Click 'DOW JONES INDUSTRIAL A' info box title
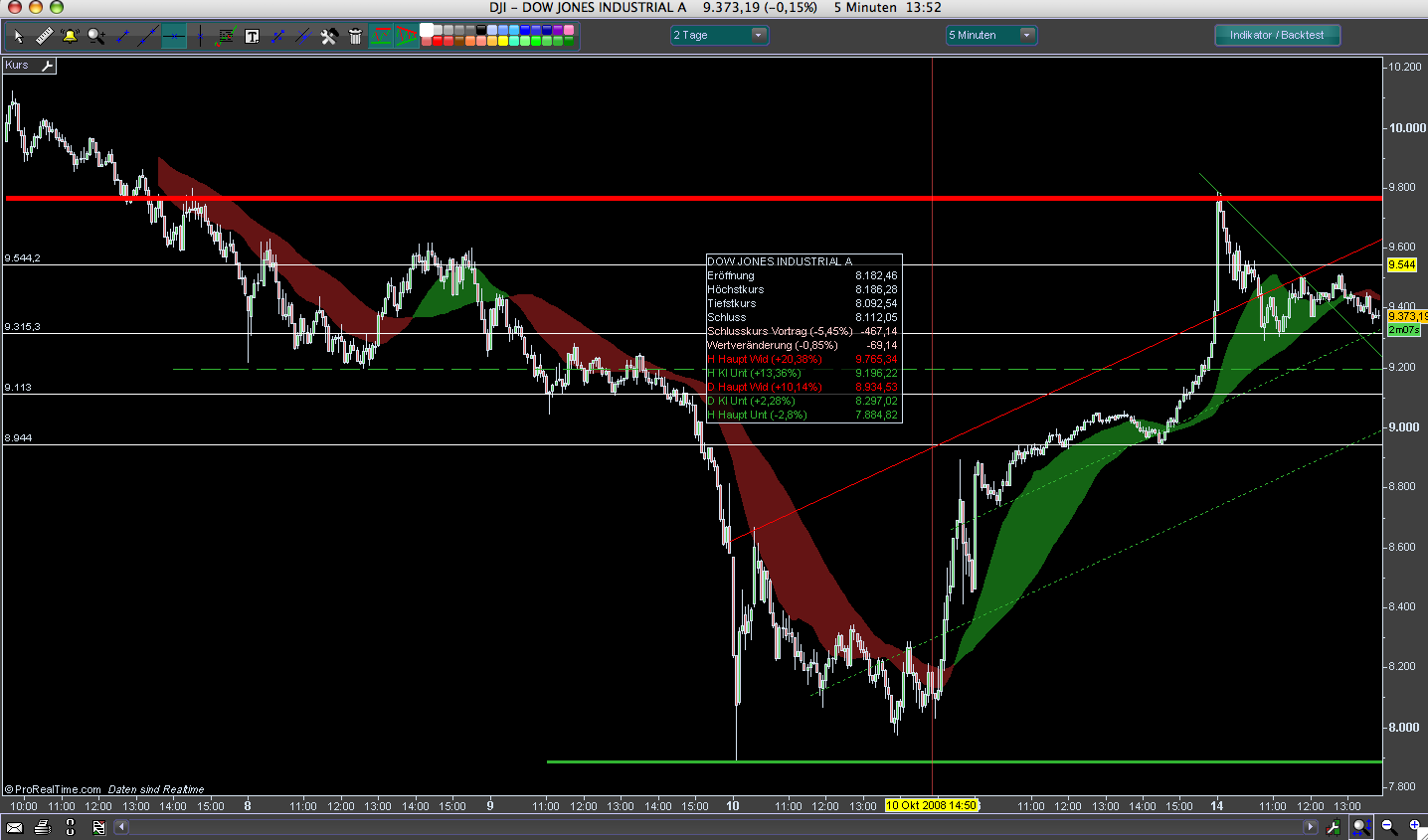 [x=780, y=261]
